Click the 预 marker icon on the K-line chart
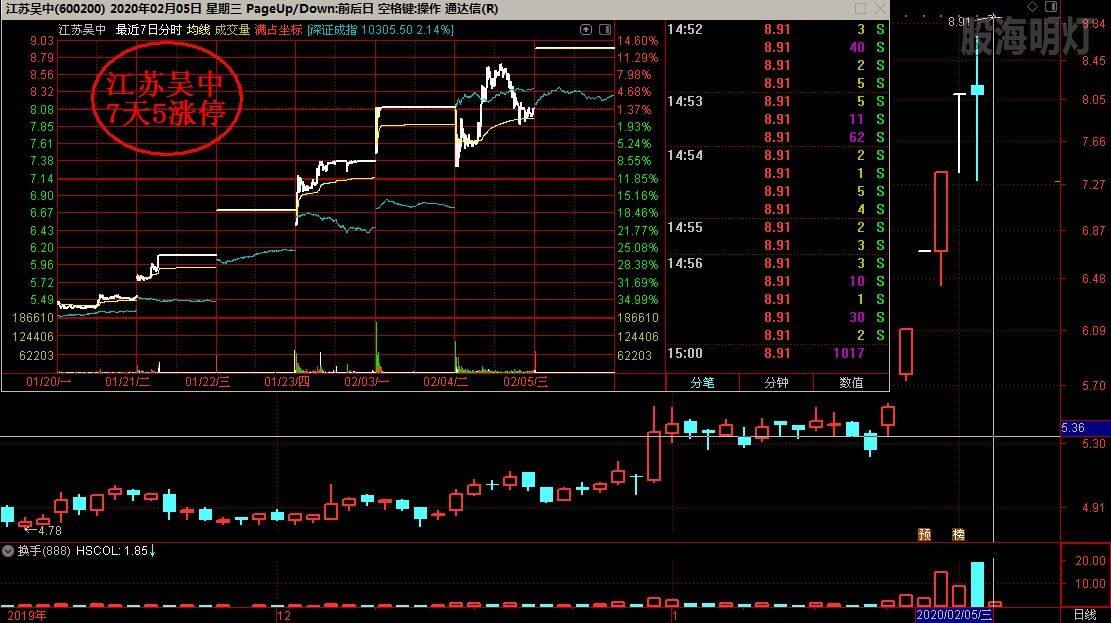Viewport: 1111px width, 623px height. pyautogui.click(x=925, y=534)
